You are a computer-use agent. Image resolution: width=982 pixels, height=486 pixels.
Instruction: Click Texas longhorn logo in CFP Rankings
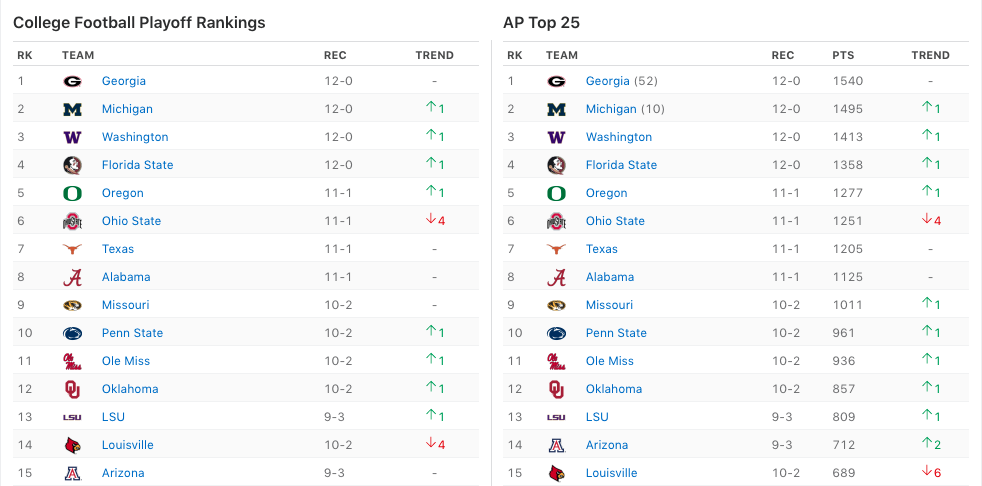[72, 249]
